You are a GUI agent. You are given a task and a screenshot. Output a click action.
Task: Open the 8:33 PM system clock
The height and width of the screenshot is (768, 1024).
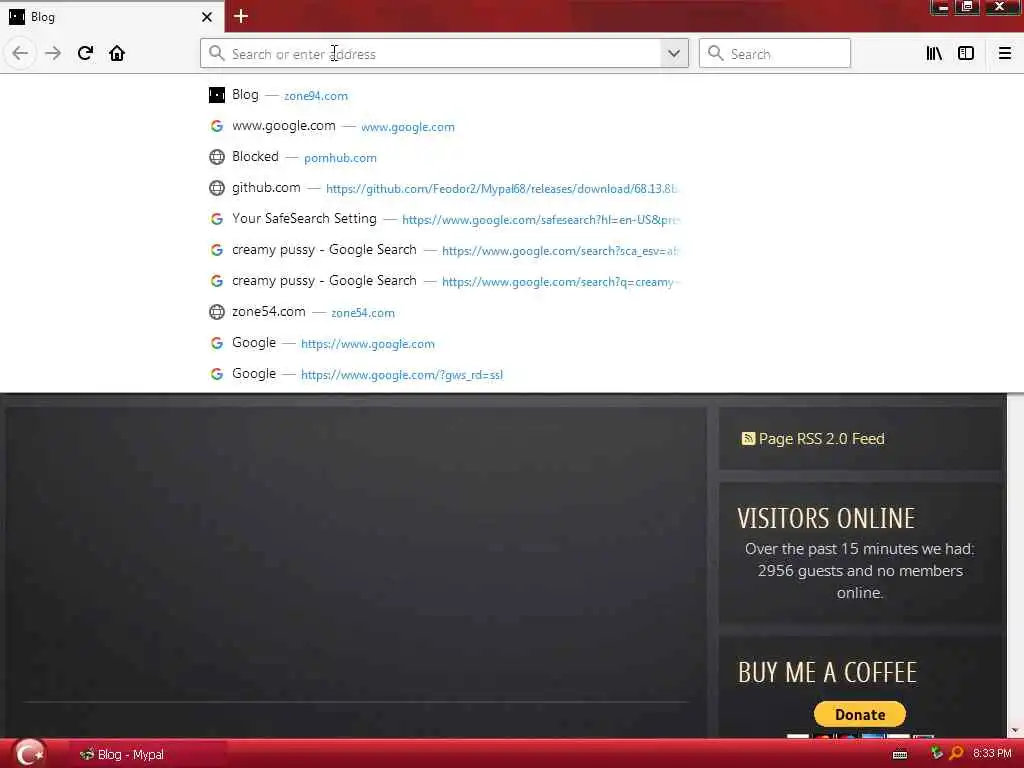pos(992,754)
